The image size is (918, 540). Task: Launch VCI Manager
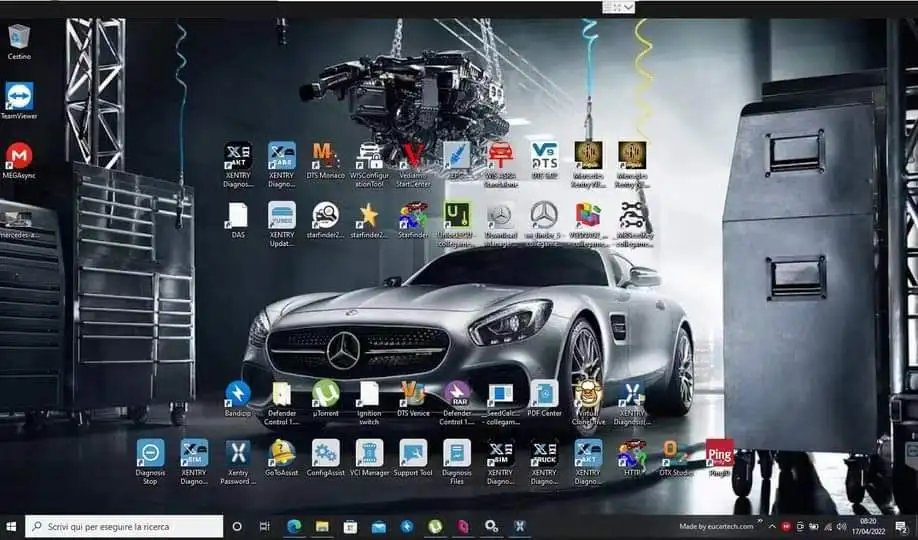click(x=369, y=457)
